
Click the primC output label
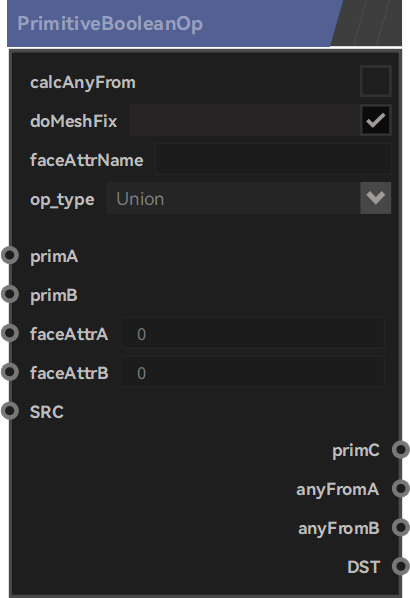tap(356, 450)
